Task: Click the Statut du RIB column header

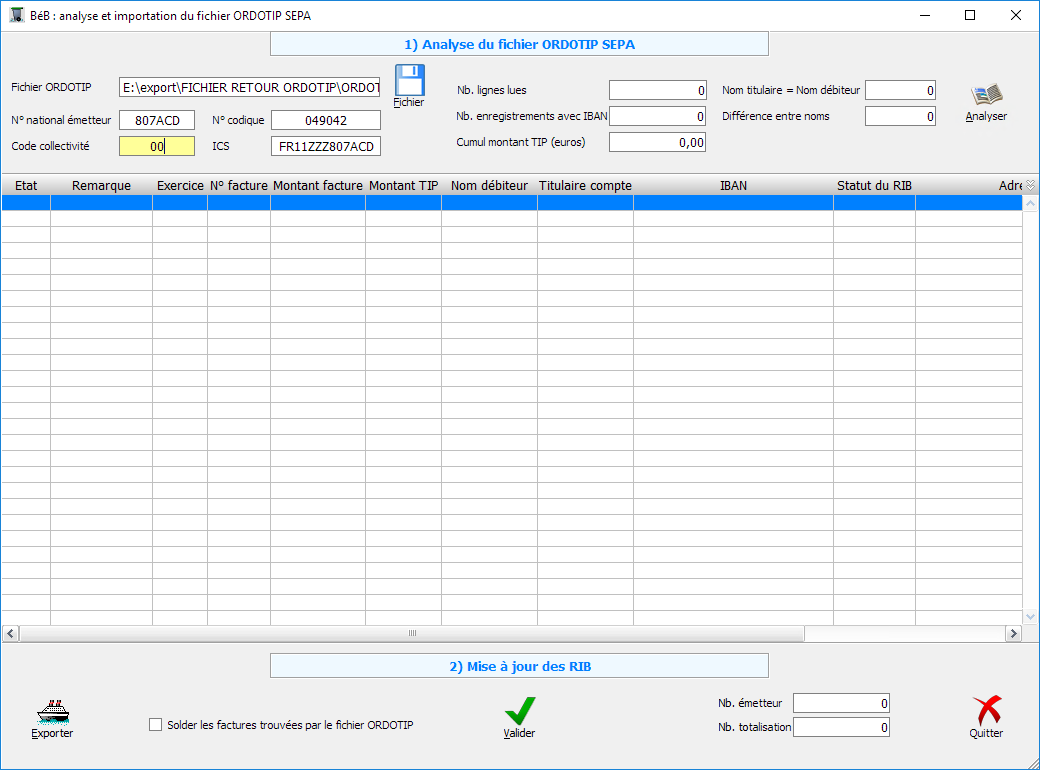Action: point(874,186)
